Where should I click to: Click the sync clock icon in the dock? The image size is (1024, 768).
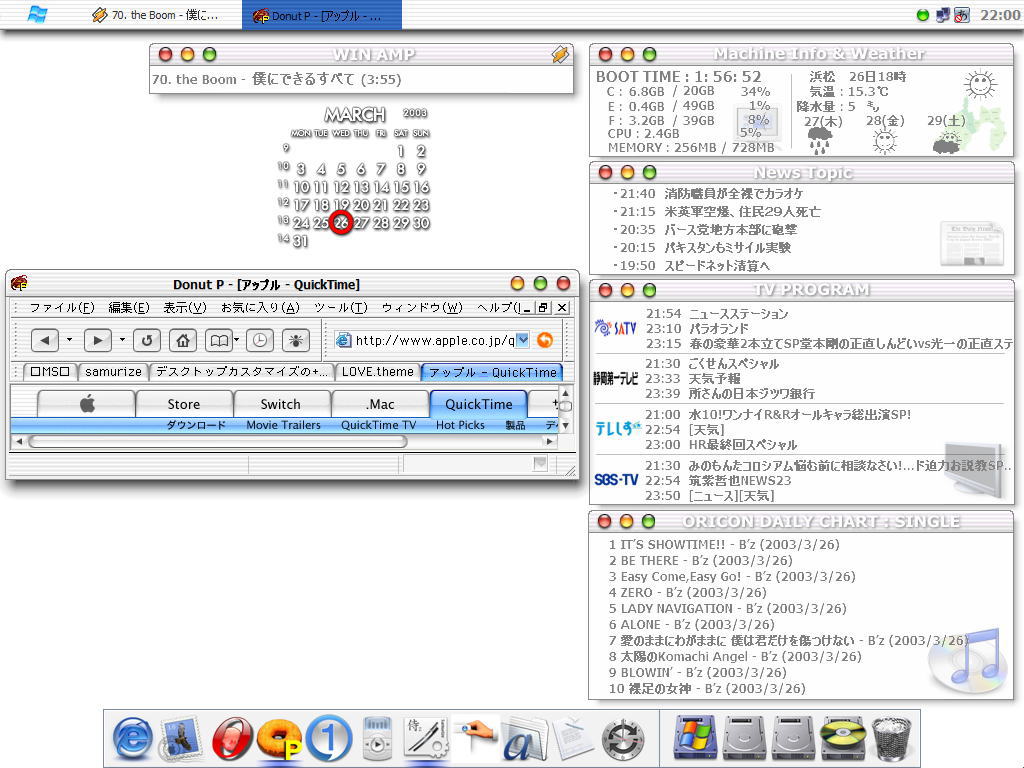622,742
